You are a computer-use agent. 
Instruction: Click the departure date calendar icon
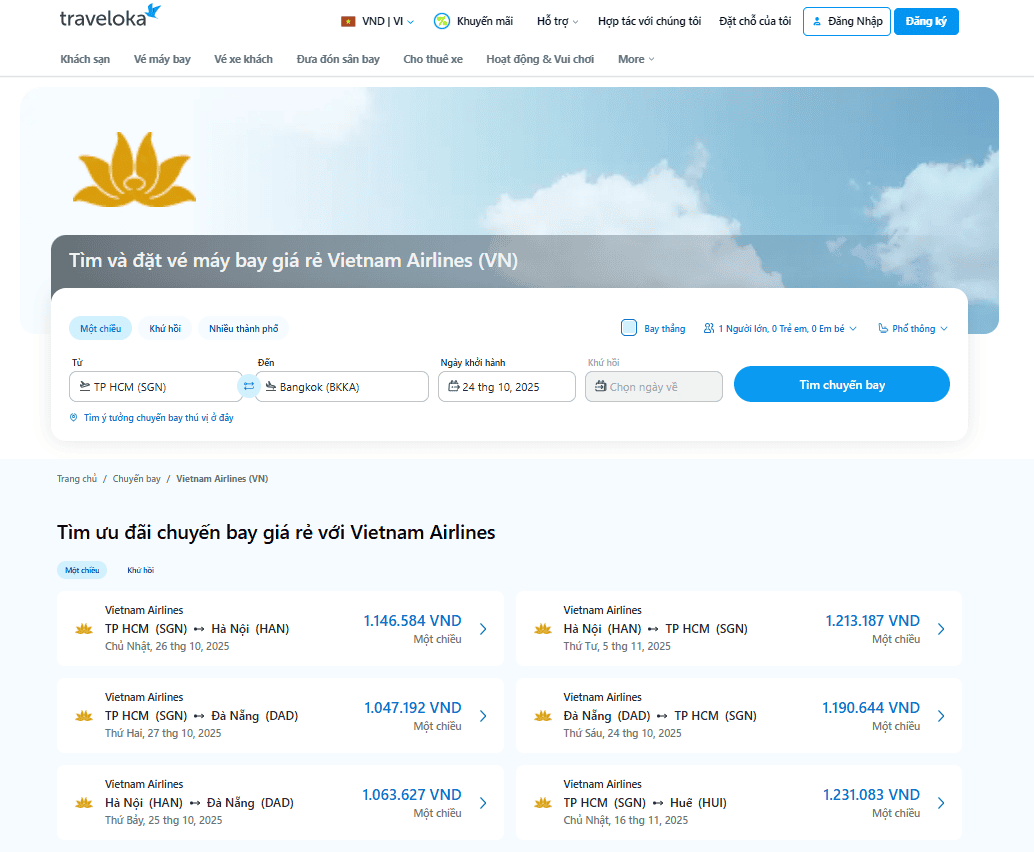click(453, 386)
